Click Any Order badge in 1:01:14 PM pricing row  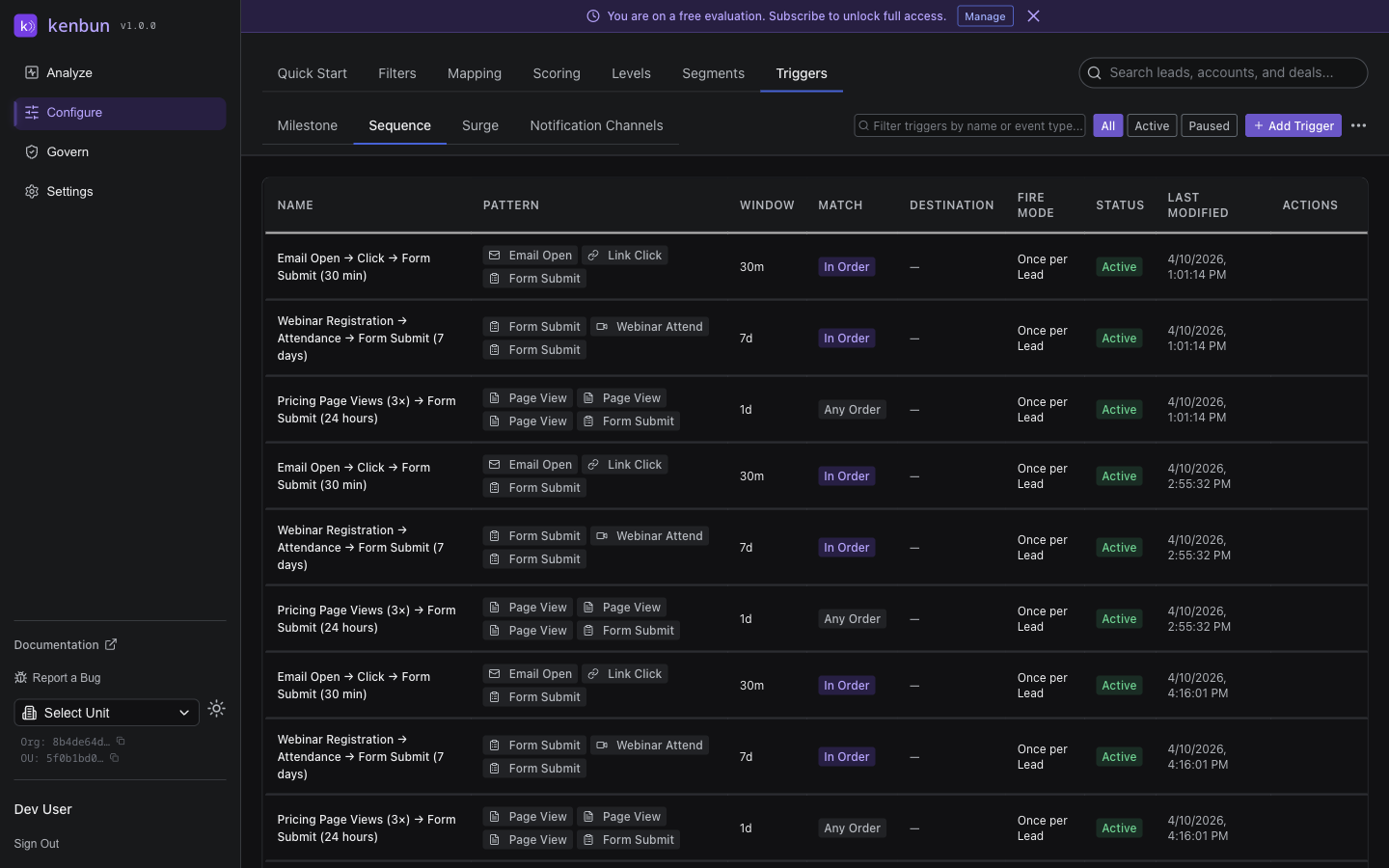point(852,410)
